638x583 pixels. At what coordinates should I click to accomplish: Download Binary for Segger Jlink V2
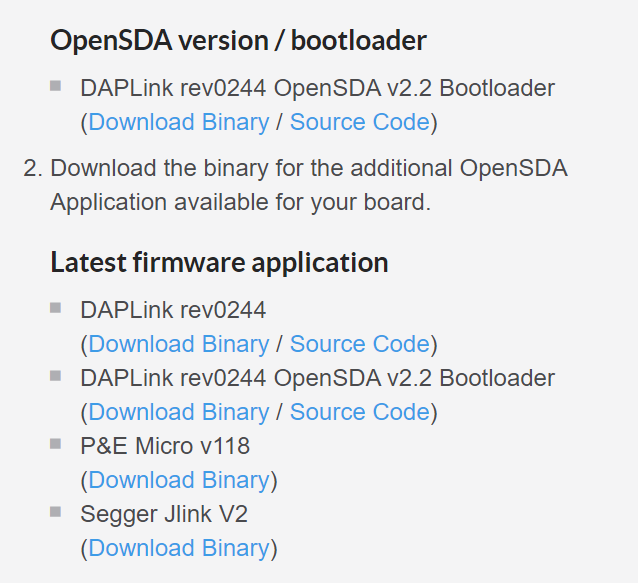point(178,548)
